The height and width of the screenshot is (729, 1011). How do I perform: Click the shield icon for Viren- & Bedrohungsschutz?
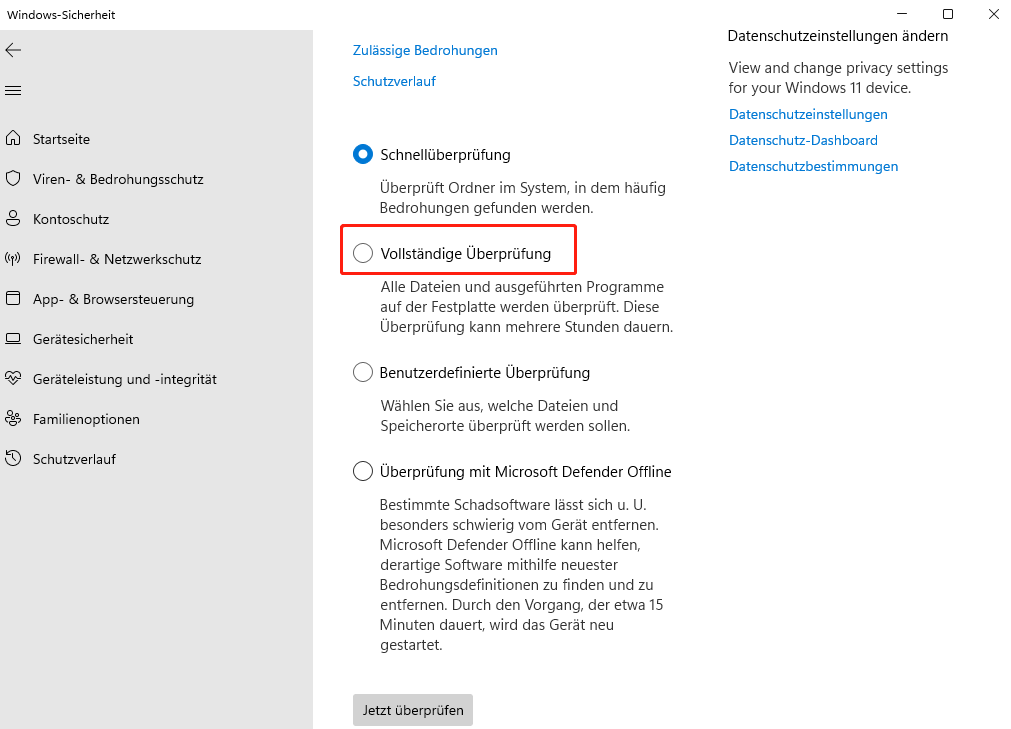click(13, 179)
